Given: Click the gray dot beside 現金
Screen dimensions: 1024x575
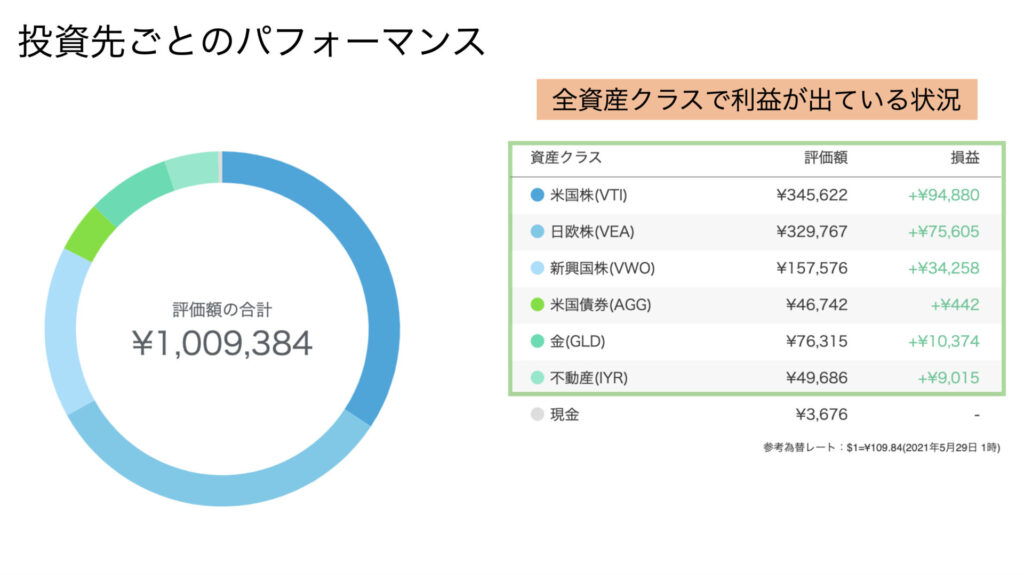Looking at the screenshot, I should point(538,414).
